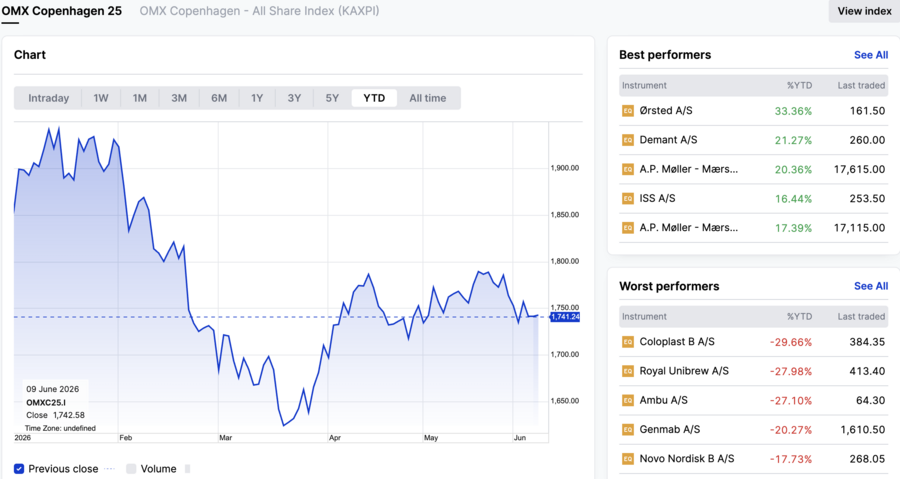
Task: Select the YTD chart range
Action: click(x=374, y=98)
